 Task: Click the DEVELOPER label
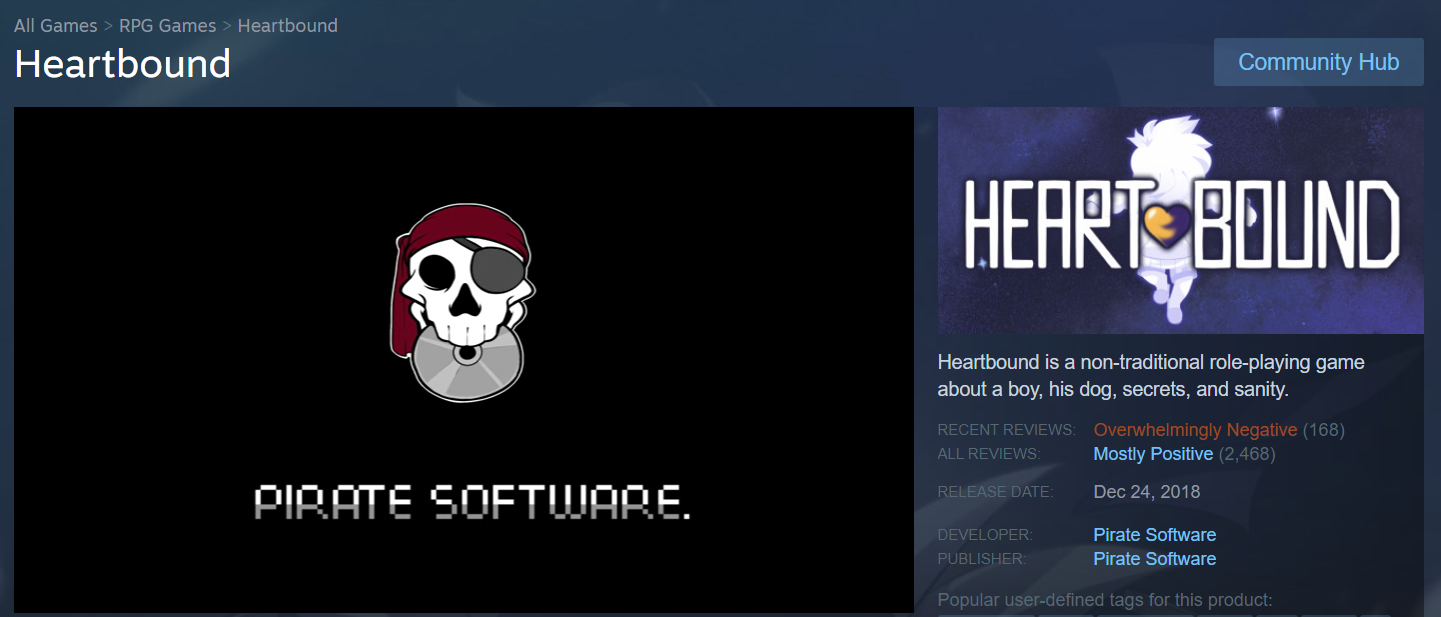(x=985, y=535)
